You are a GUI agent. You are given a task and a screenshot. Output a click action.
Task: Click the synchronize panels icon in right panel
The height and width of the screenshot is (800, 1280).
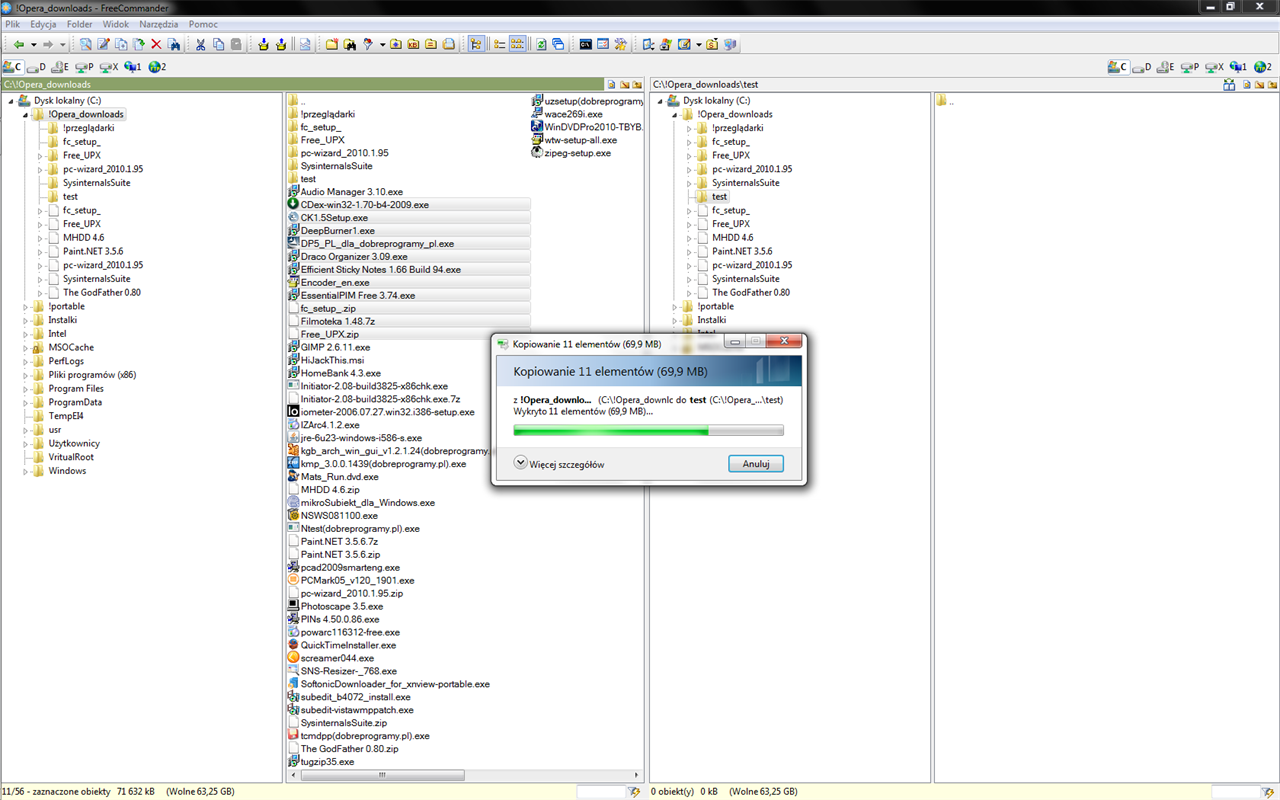tap(1229, 84)
